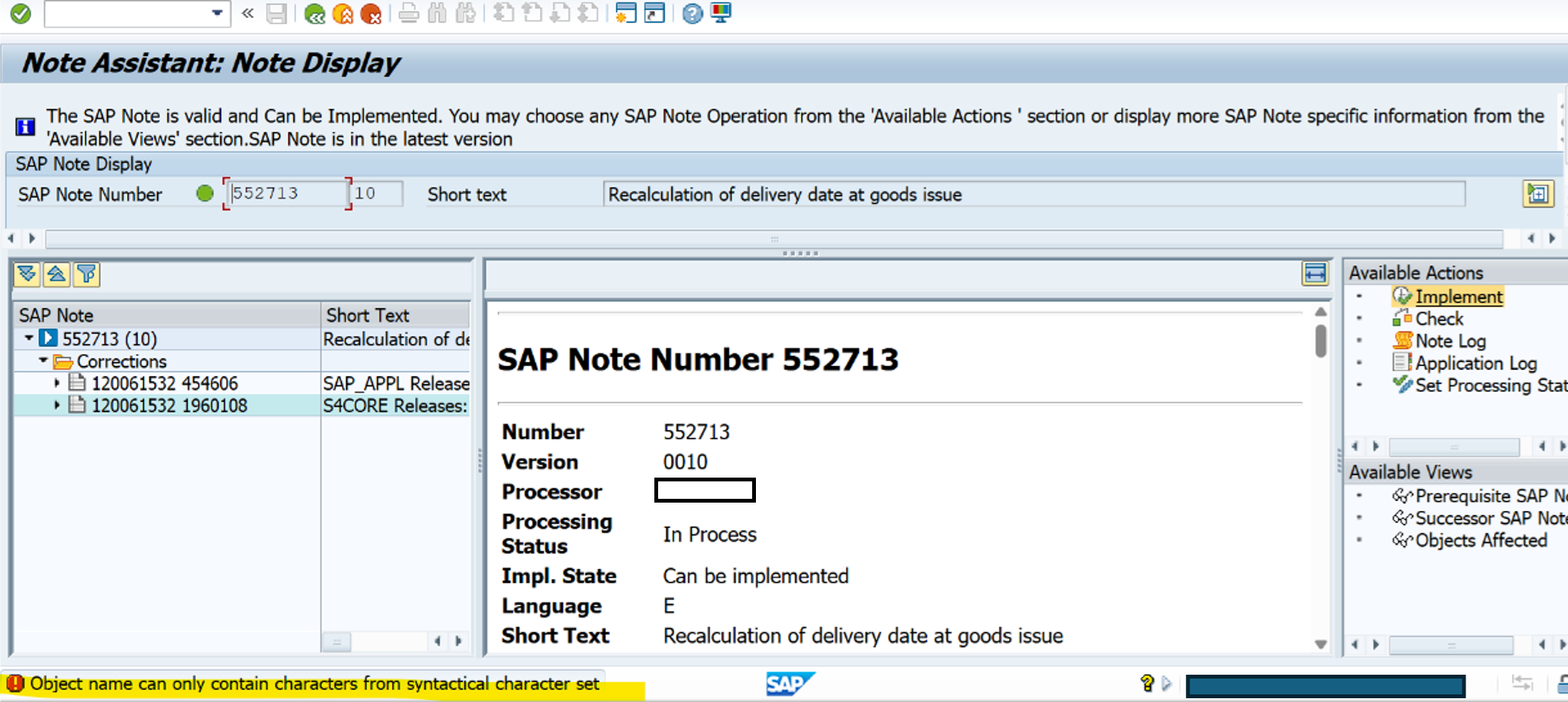The width and height of the screenshot is (1568, 702).
Task: Open the Help question mark icon
Action: (x=692, y=14)
